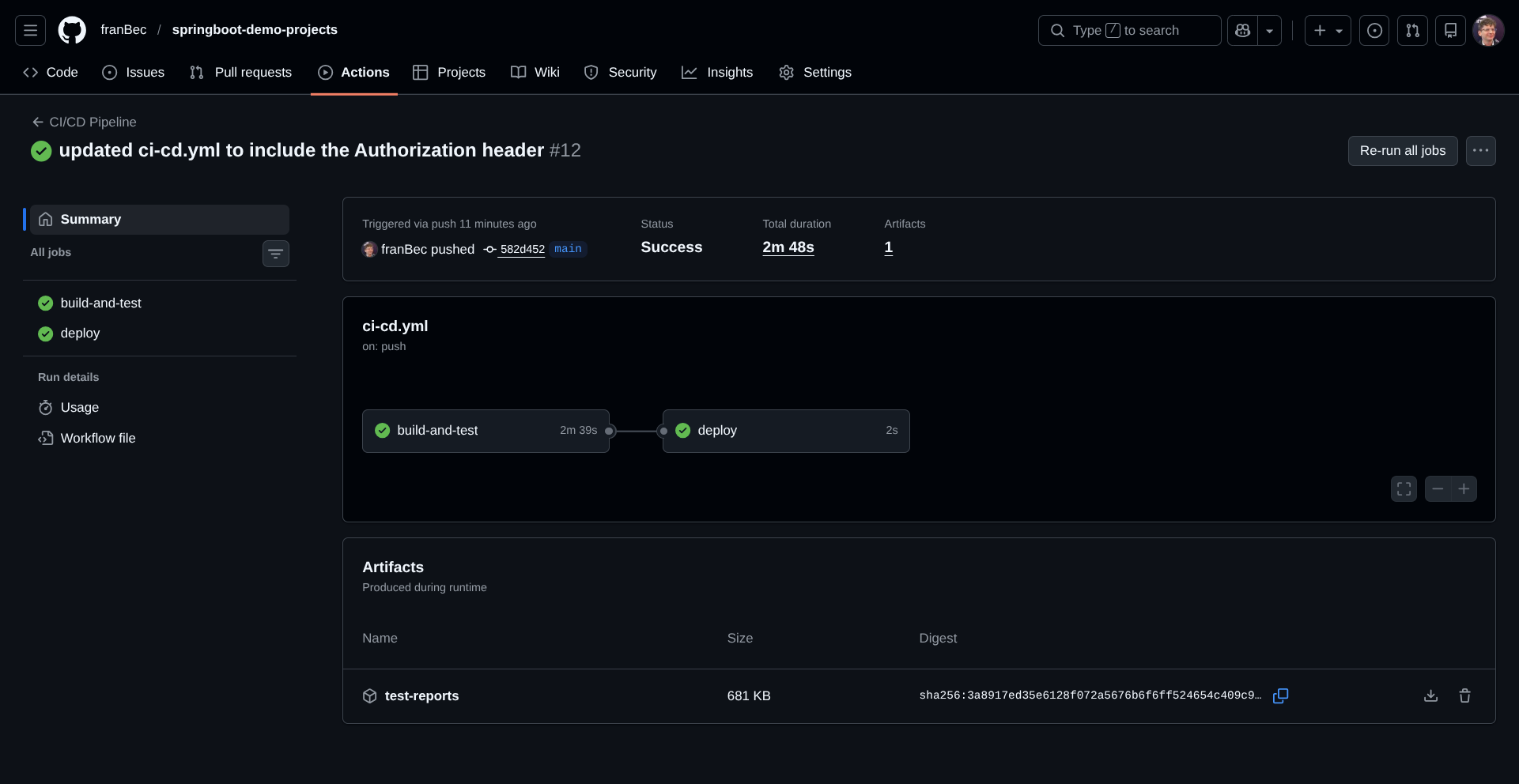Image resolution: width=1519 pixels, height=784 pixels.
Task: Open the Insights tab
Action: (x=717, y=73)
